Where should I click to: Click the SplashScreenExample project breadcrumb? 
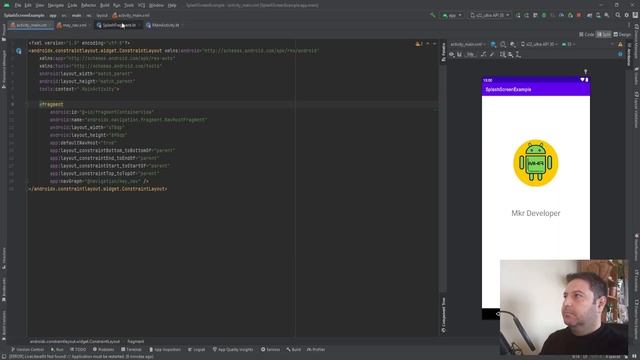[x=24, y=15]
